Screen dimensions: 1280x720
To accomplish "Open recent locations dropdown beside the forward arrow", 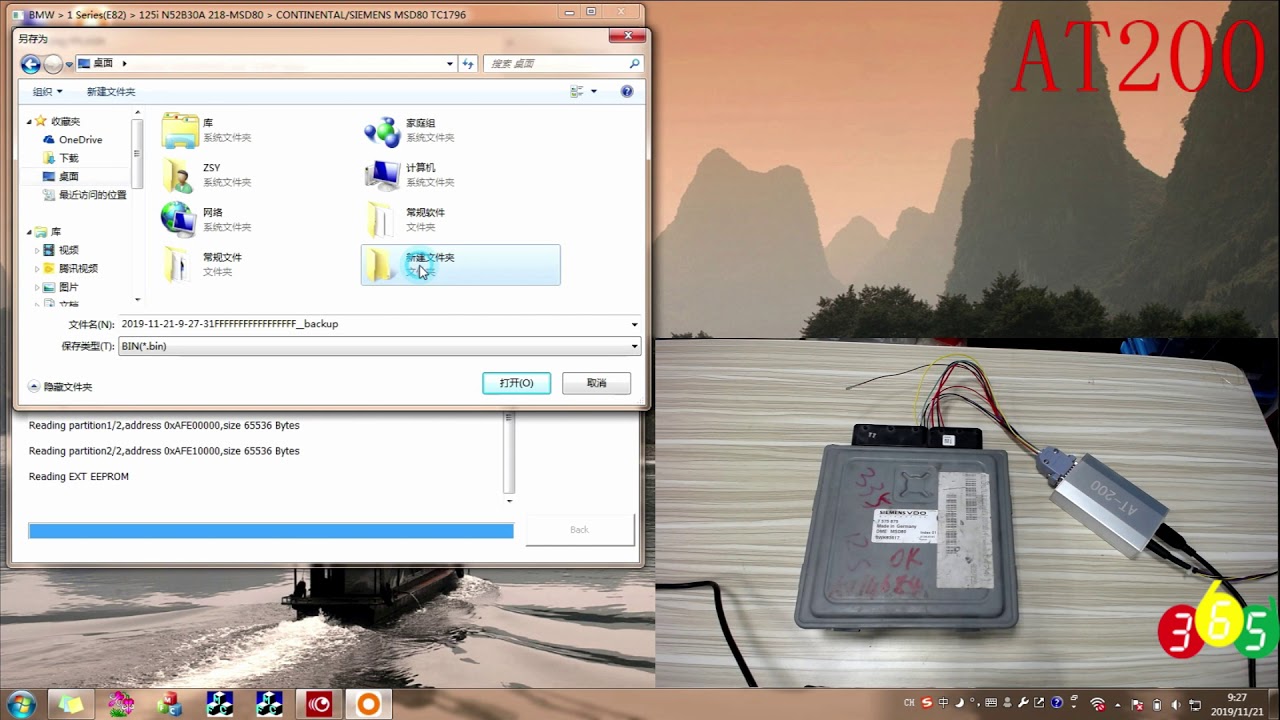I will pyautogui.click(x=69, y=64).
